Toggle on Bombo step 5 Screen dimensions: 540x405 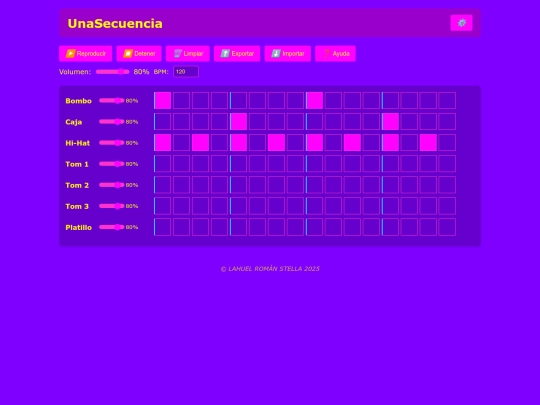click(x=238, y=101)
